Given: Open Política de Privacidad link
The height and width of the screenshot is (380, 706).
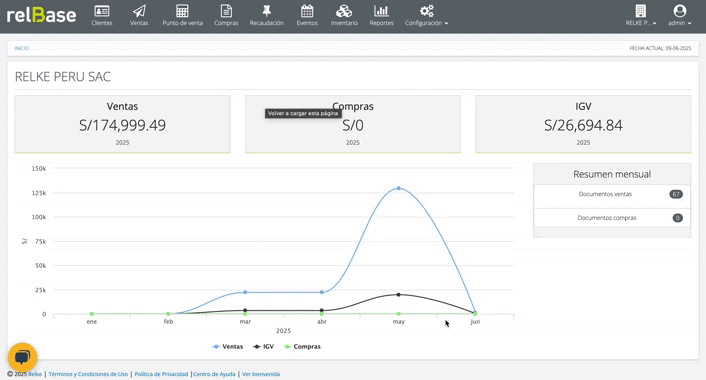Looking at the screenshot, I should pos(161,374).
